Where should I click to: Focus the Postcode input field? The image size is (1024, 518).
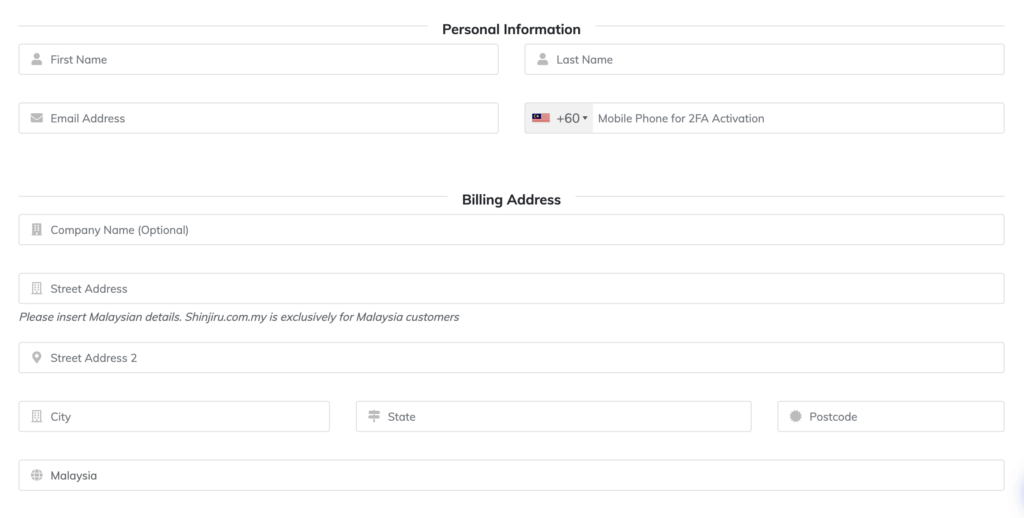click(x=900, y=417)
